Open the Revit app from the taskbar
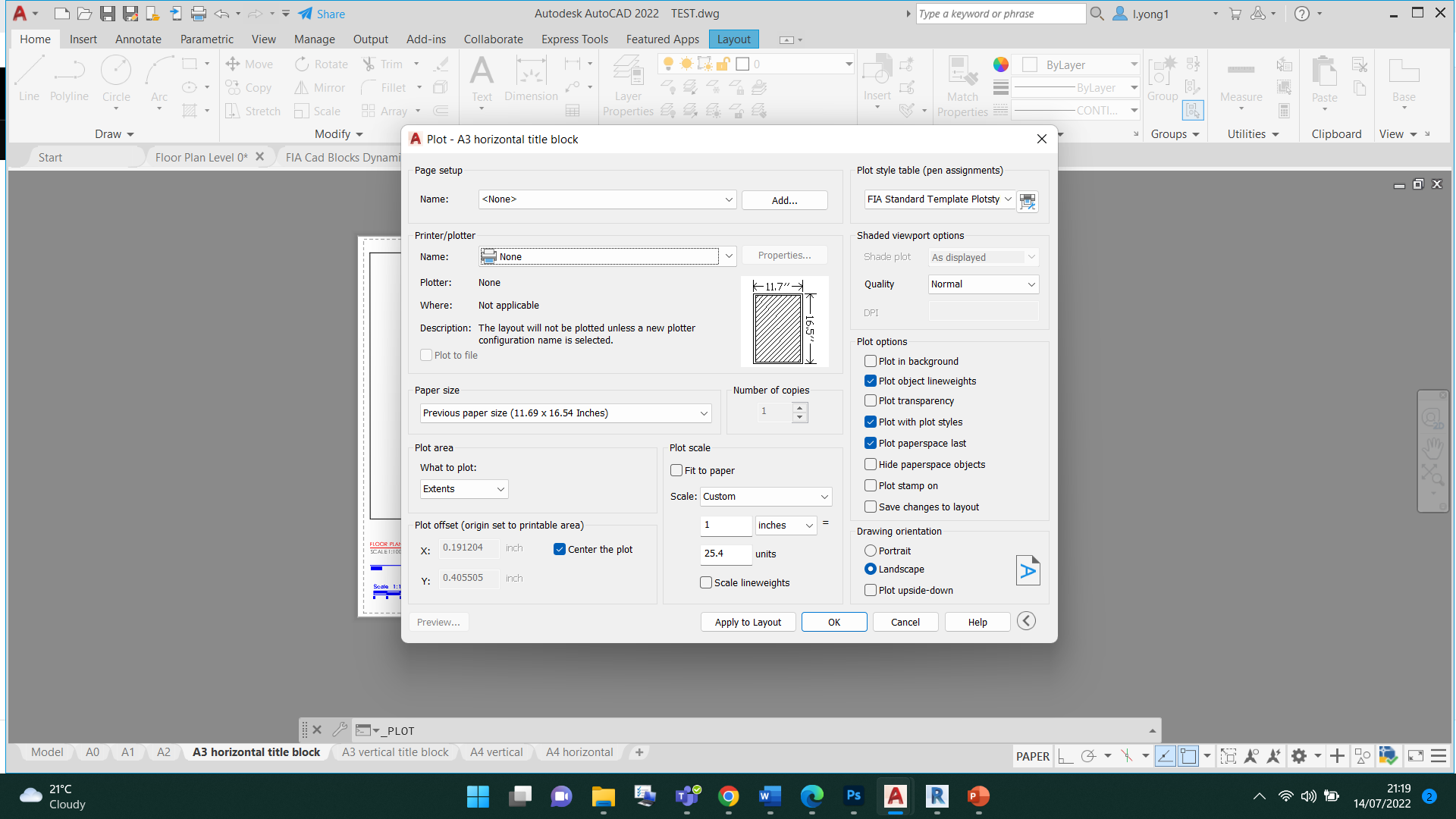1456x819 pixels. tap(937, 796)
